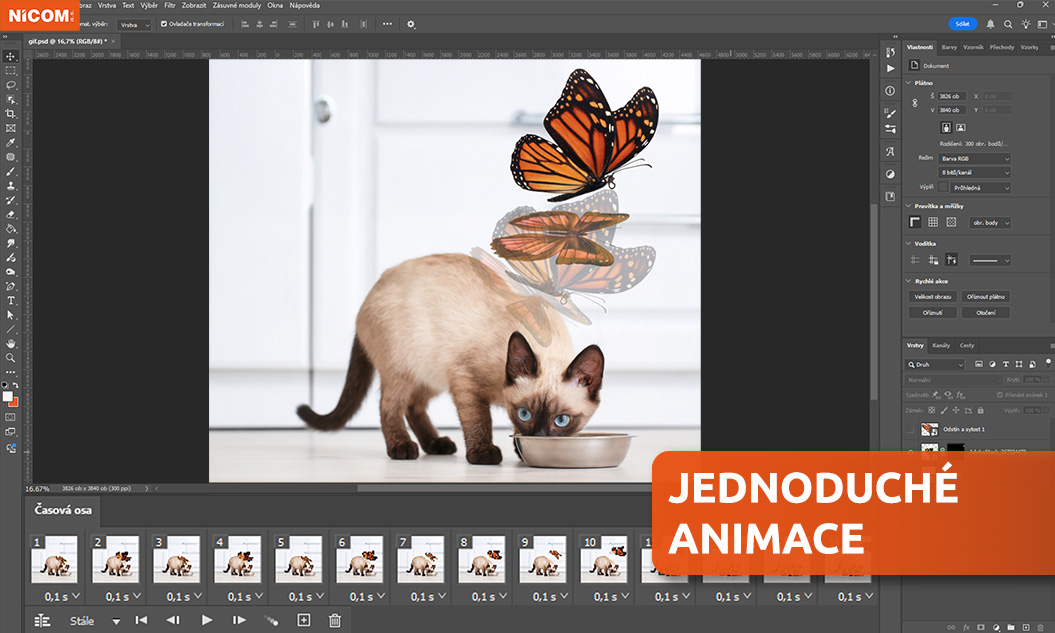Image resolution: width=1055 pixels, height=633 pixels.
Task: Toggle visibility of Odstín a sytost 1 layer
Action: [x=909, y=429]
